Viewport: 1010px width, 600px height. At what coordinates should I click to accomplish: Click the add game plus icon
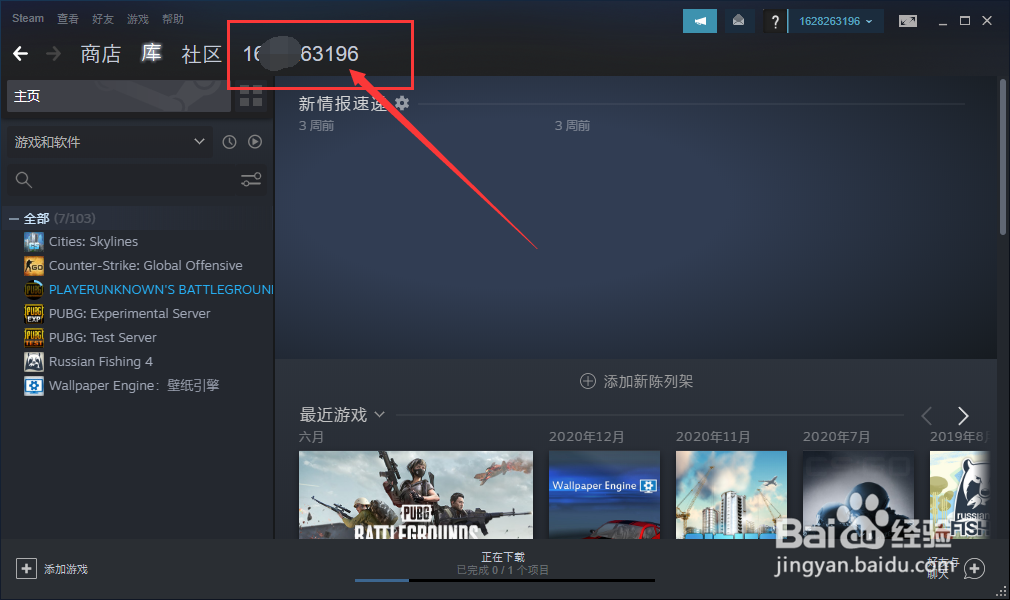pyautogui.click(x=26, y=568)
